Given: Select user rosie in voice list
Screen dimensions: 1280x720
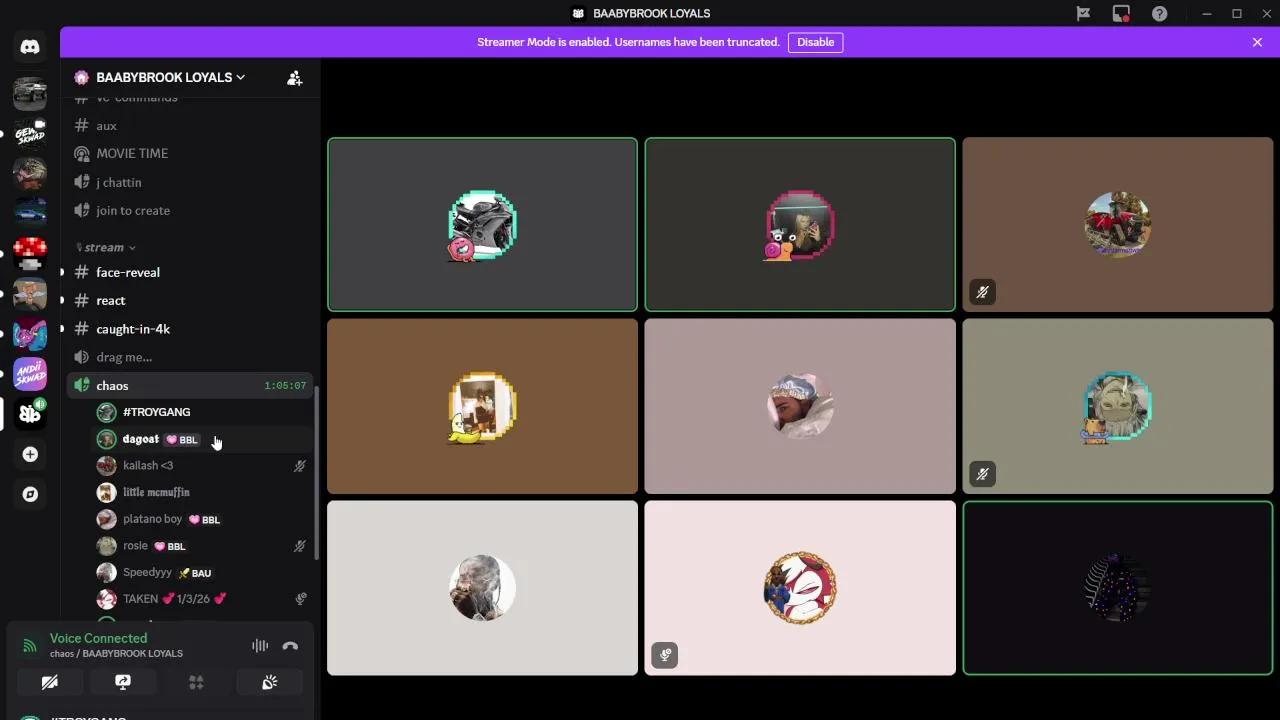Looking at the screenshot, I should (x=202, y=546).
